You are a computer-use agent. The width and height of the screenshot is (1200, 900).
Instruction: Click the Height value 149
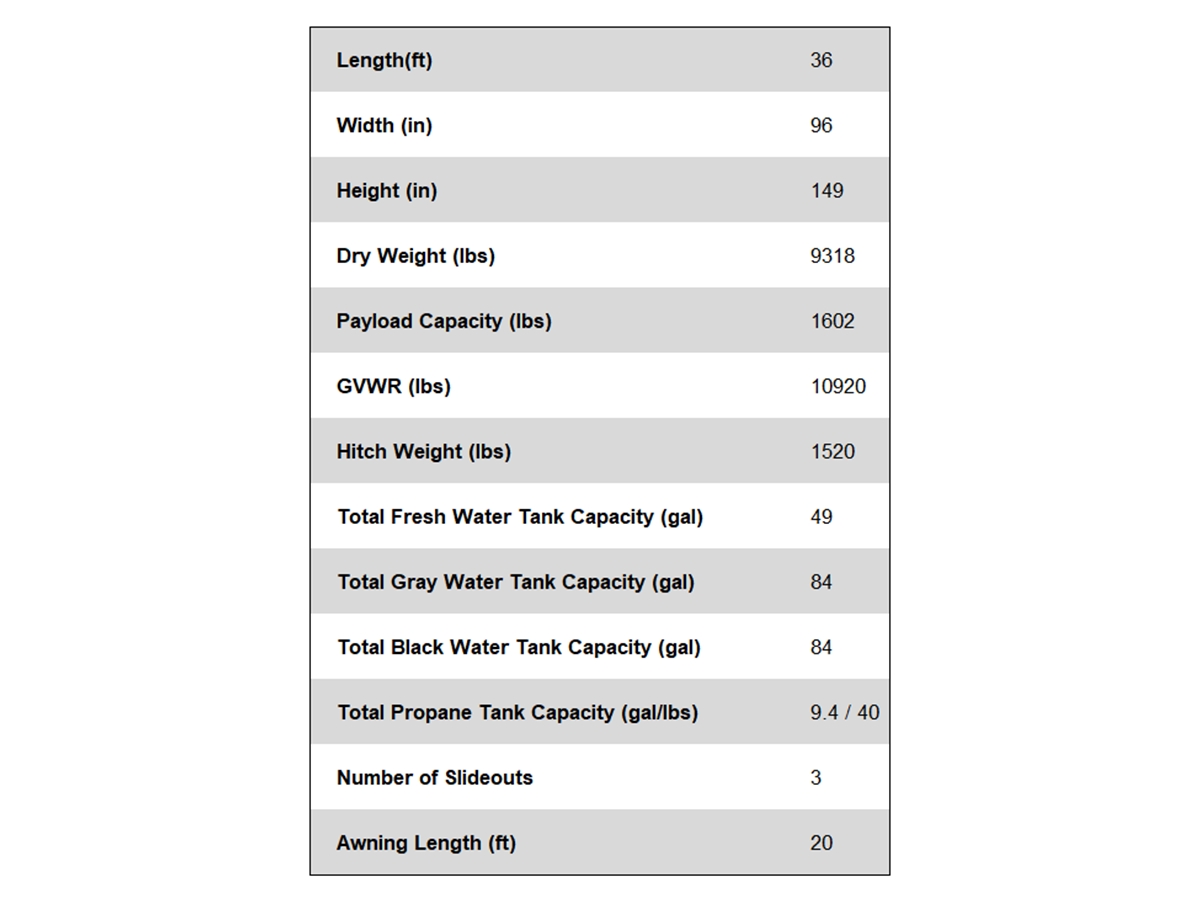(x=826, y=191)
